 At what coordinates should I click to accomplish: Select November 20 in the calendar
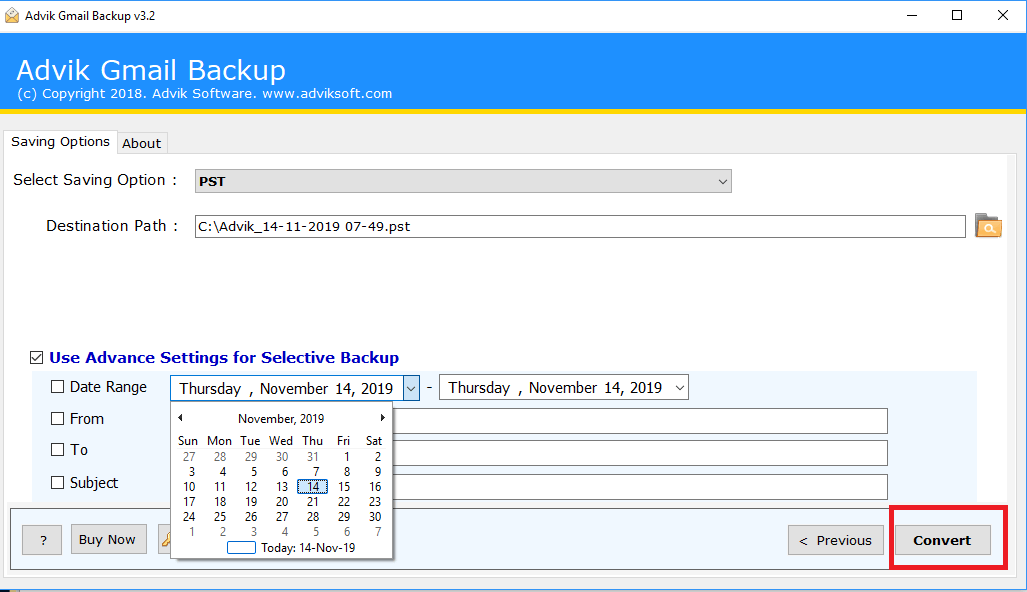pyautogui.click(x=282, y=502)
